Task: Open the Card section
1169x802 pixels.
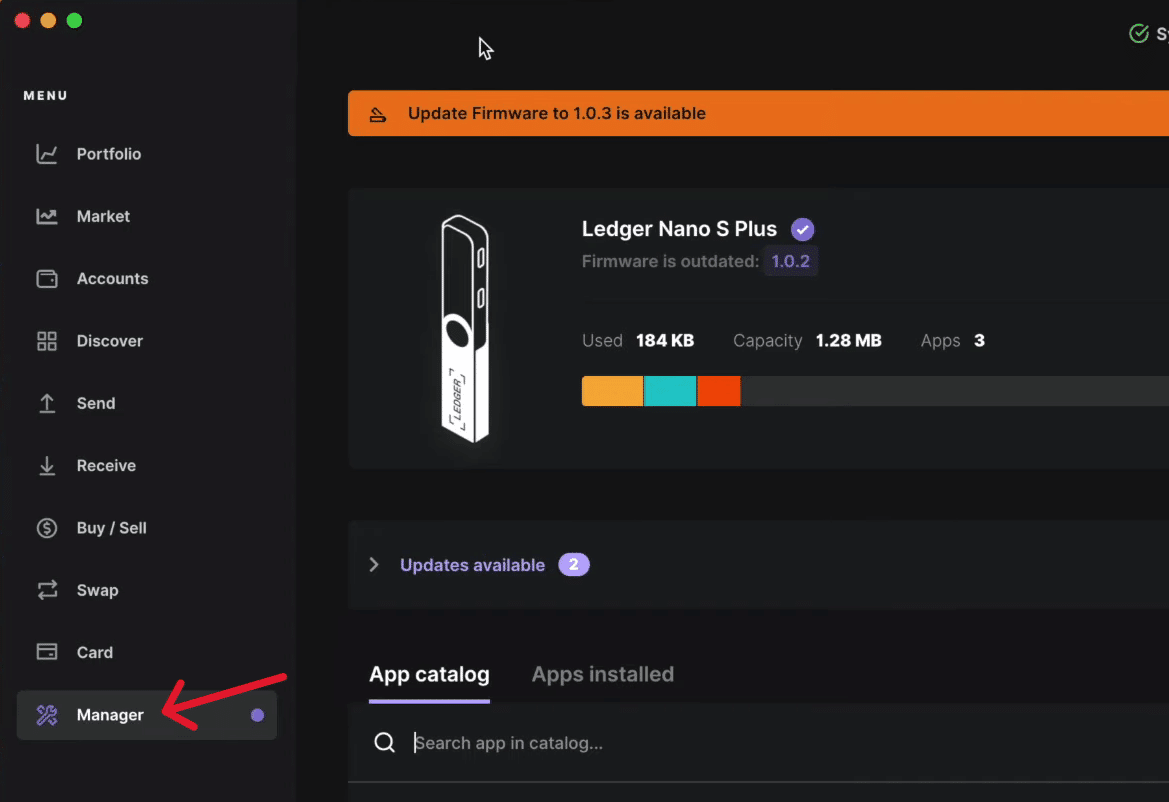Action: point(96,652)
